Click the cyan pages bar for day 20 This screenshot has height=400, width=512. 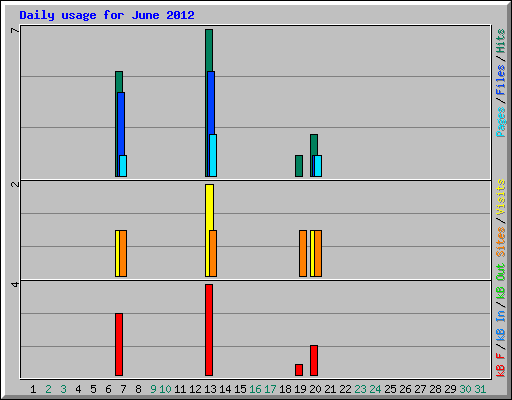pos(318,166)
